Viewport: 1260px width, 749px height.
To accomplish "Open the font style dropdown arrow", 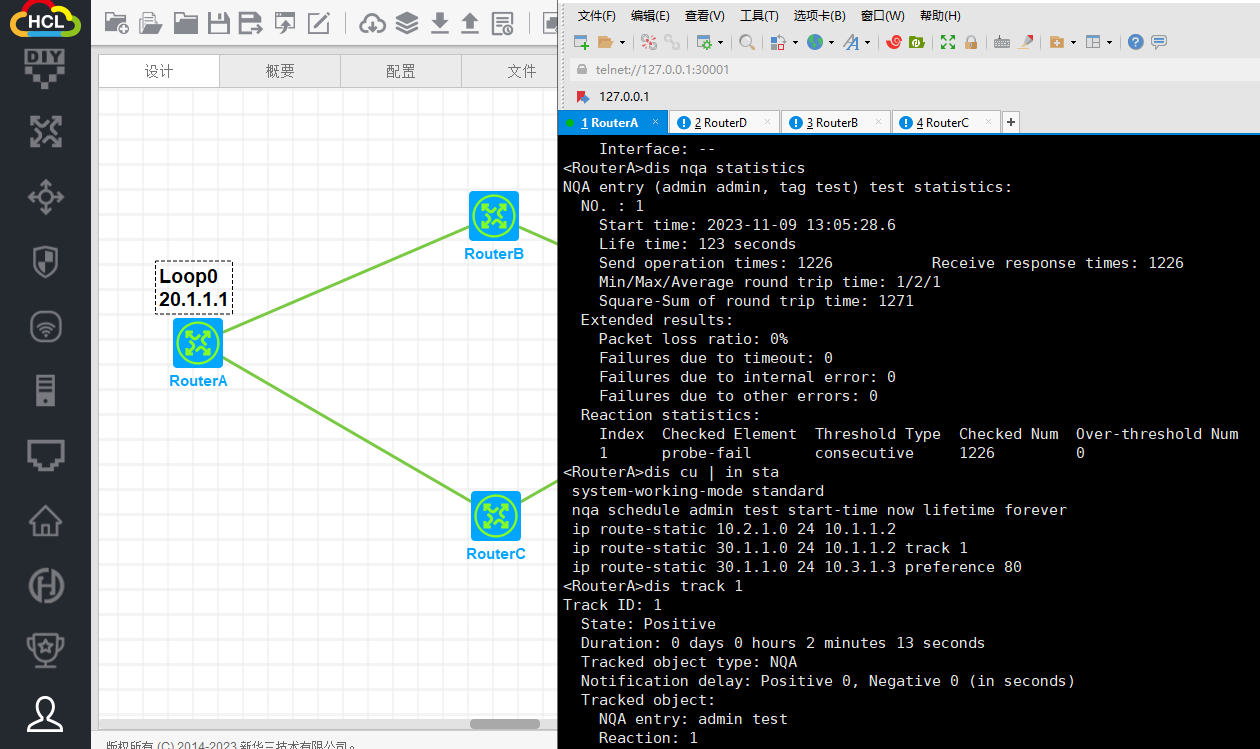I will point(867,42).
